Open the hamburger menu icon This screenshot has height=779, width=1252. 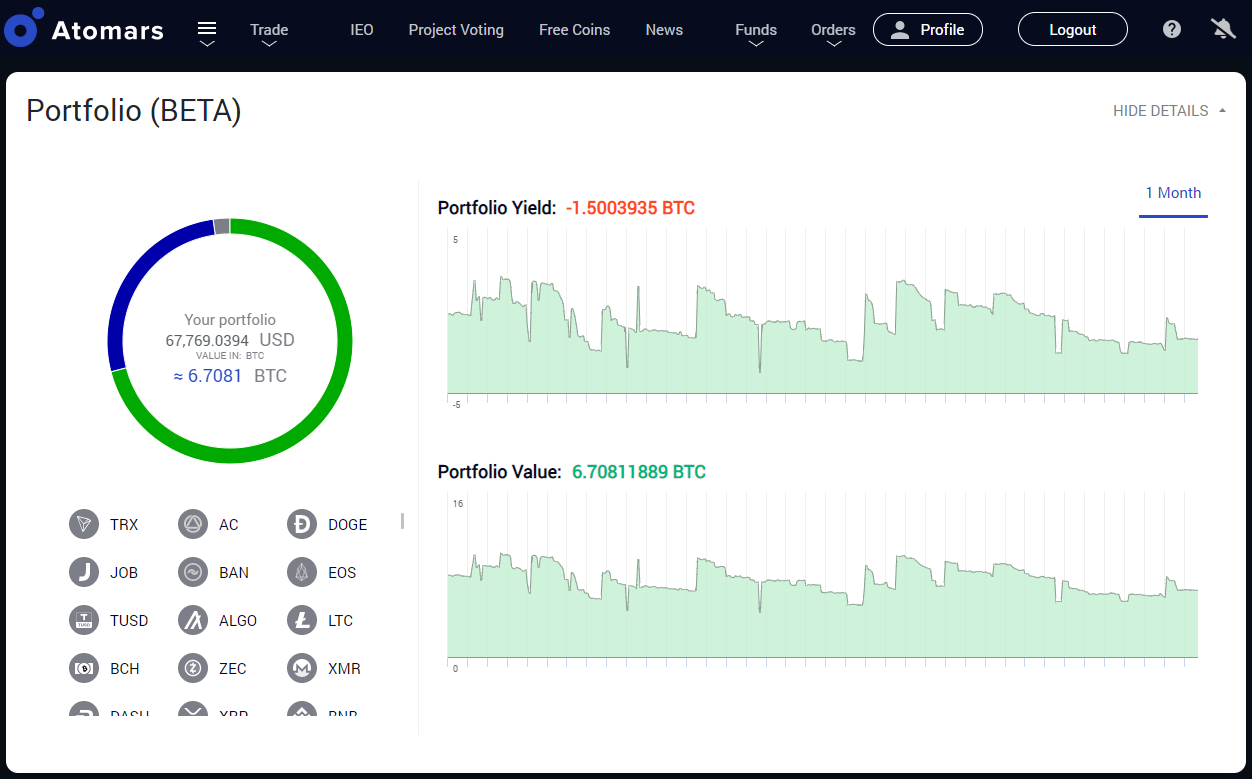coord(207,29)
